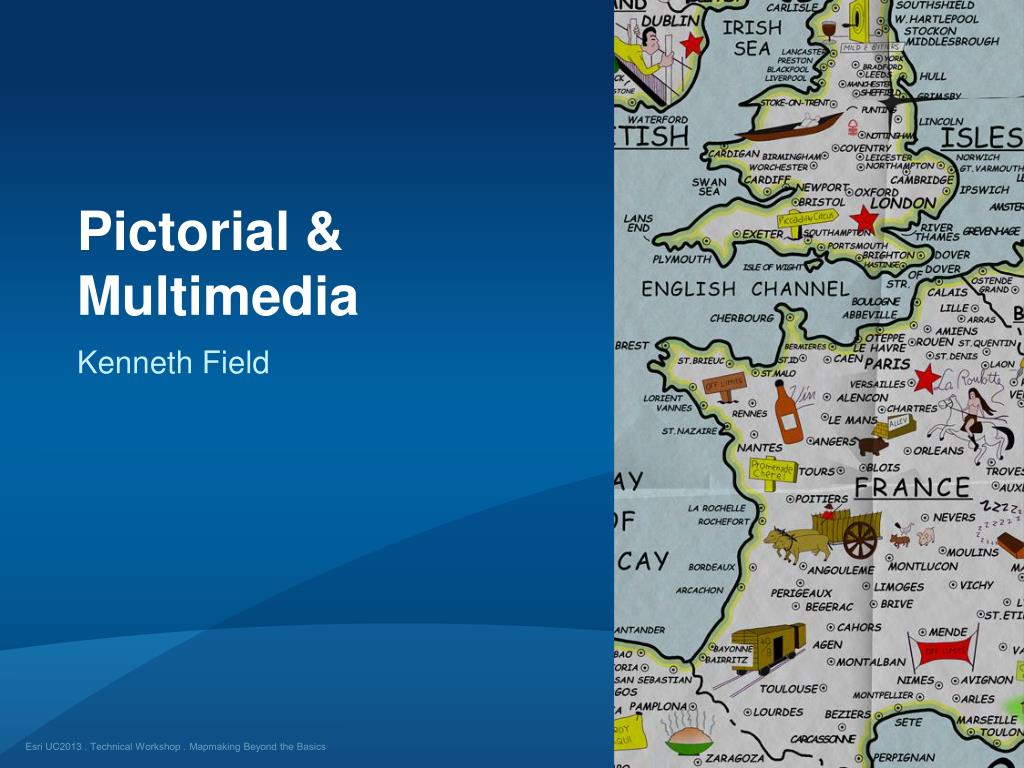Screen dimensions: 1024x768
Task: Click the 'RIVER THAMES' label
Action: tap(936, 232)
